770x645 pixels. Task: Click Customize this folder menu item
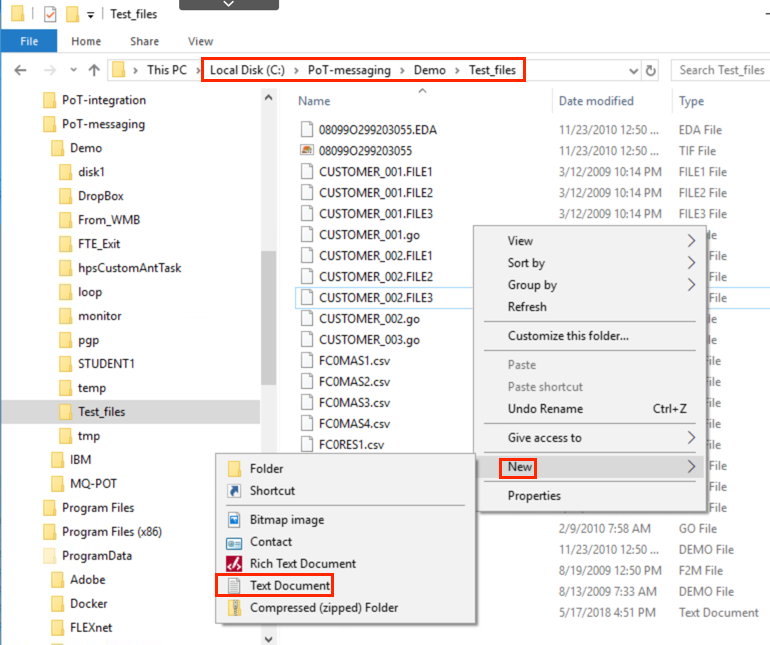coord(591,336)
